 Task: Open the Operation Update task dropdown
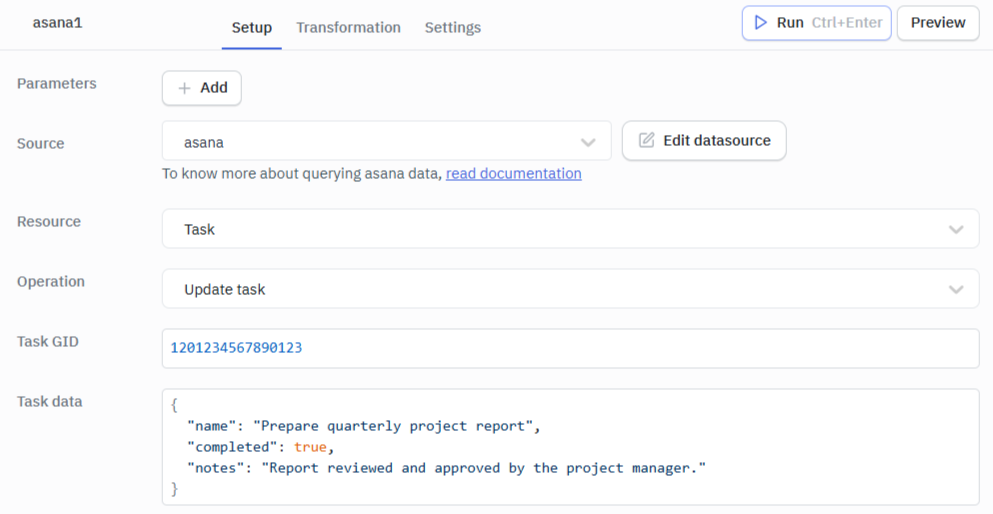click(x=570, y=289)
